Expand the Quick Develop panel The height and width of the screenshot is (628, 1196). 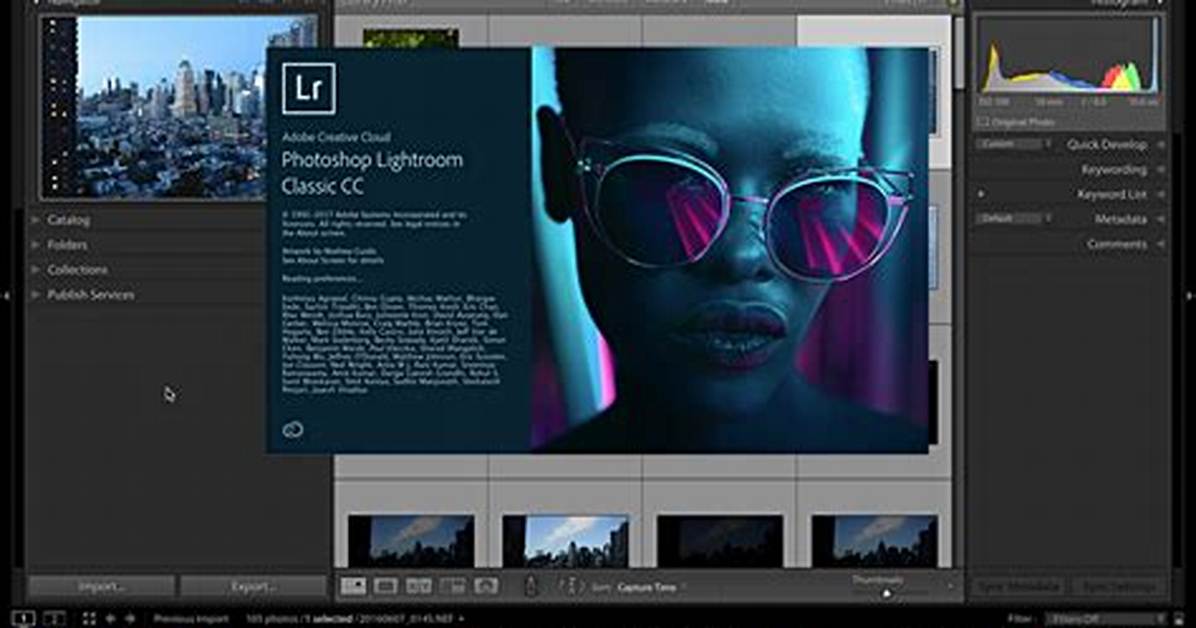click(x=1108, y=144)
